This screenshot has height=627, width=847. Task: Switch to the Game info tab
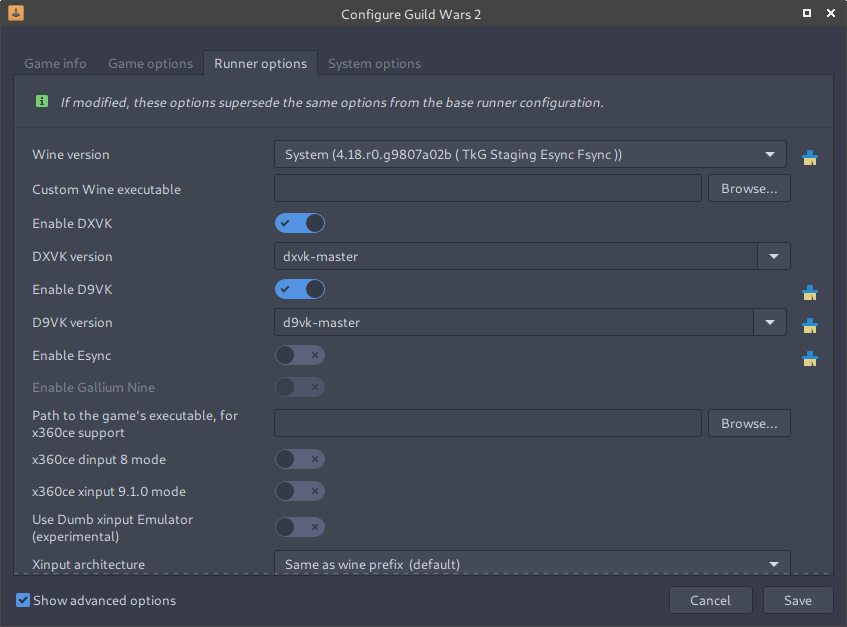(x=55, y=63)
